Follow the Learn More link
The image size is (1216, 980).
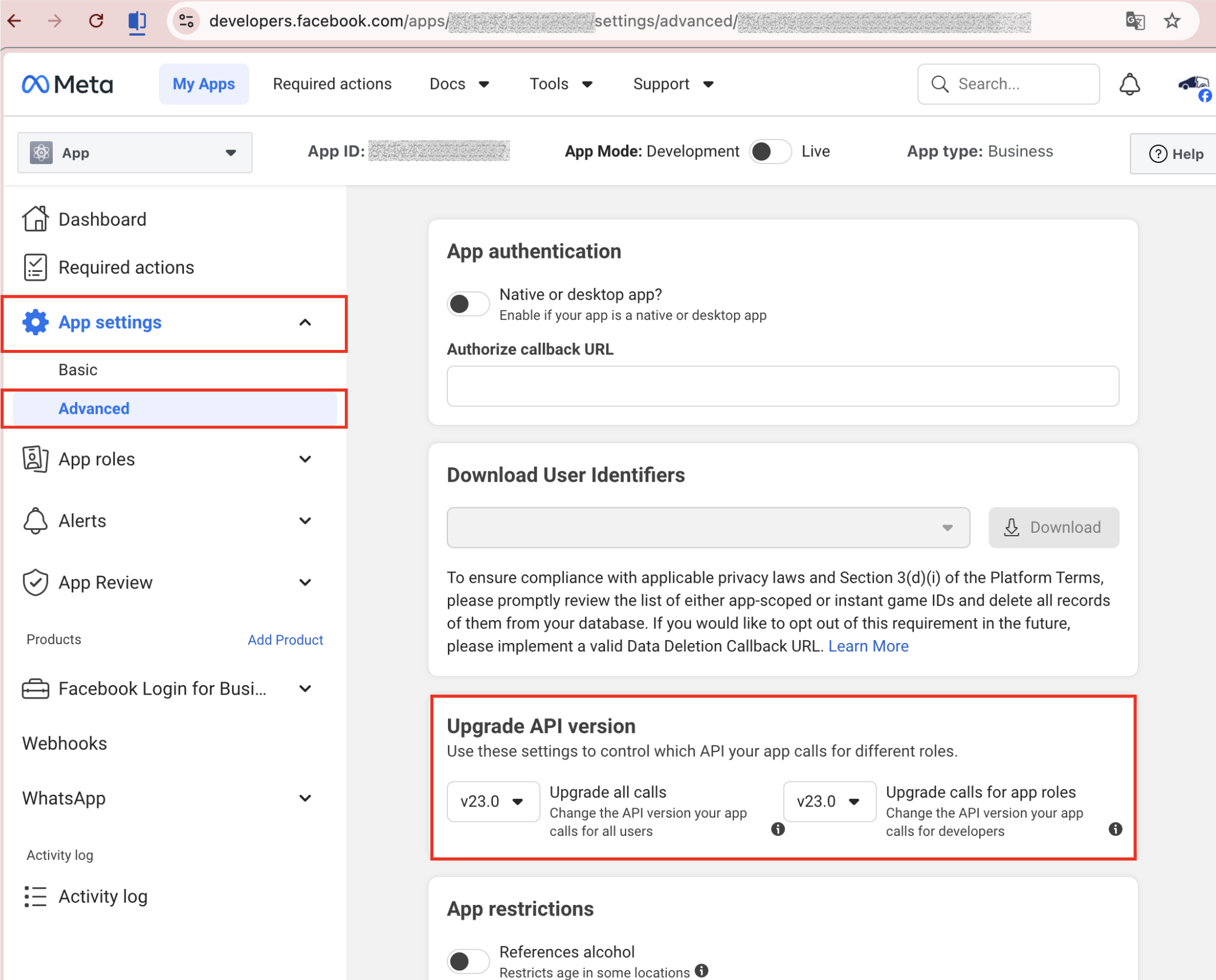[868, 646]
